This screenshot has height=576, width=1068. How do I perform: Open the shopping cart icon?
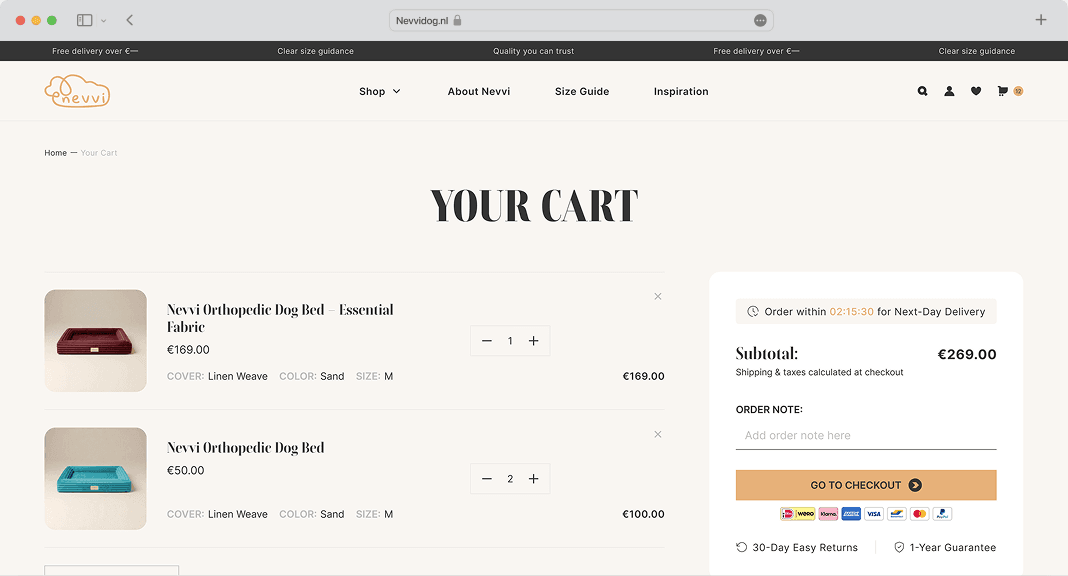coord(1002,91)
